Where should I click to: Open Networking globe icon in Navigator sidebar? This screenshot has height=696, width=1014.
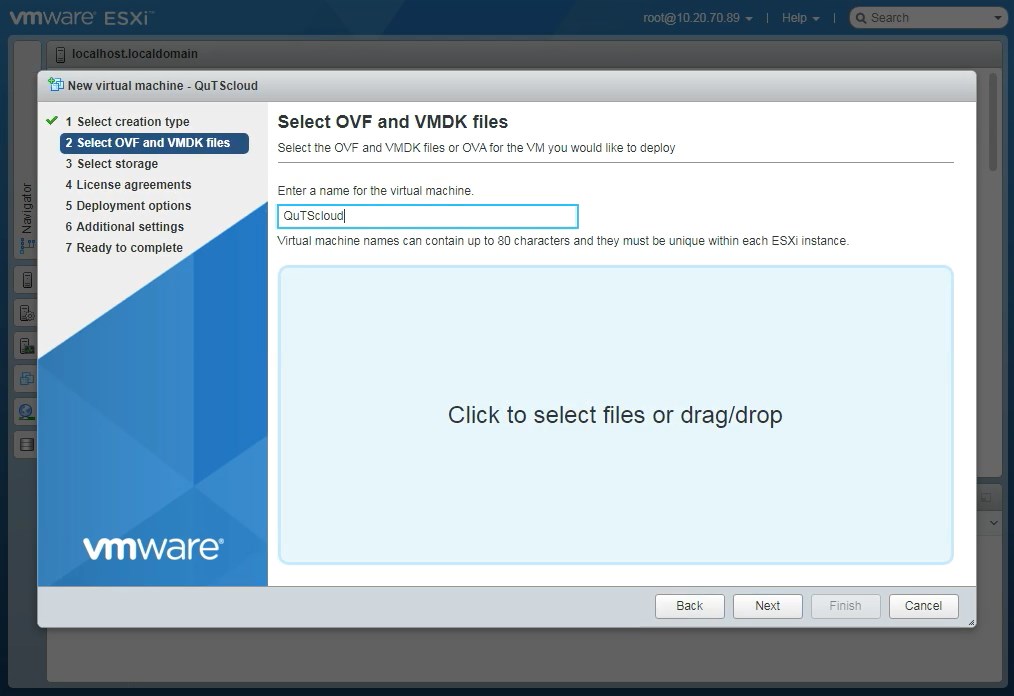pos(27,412)
